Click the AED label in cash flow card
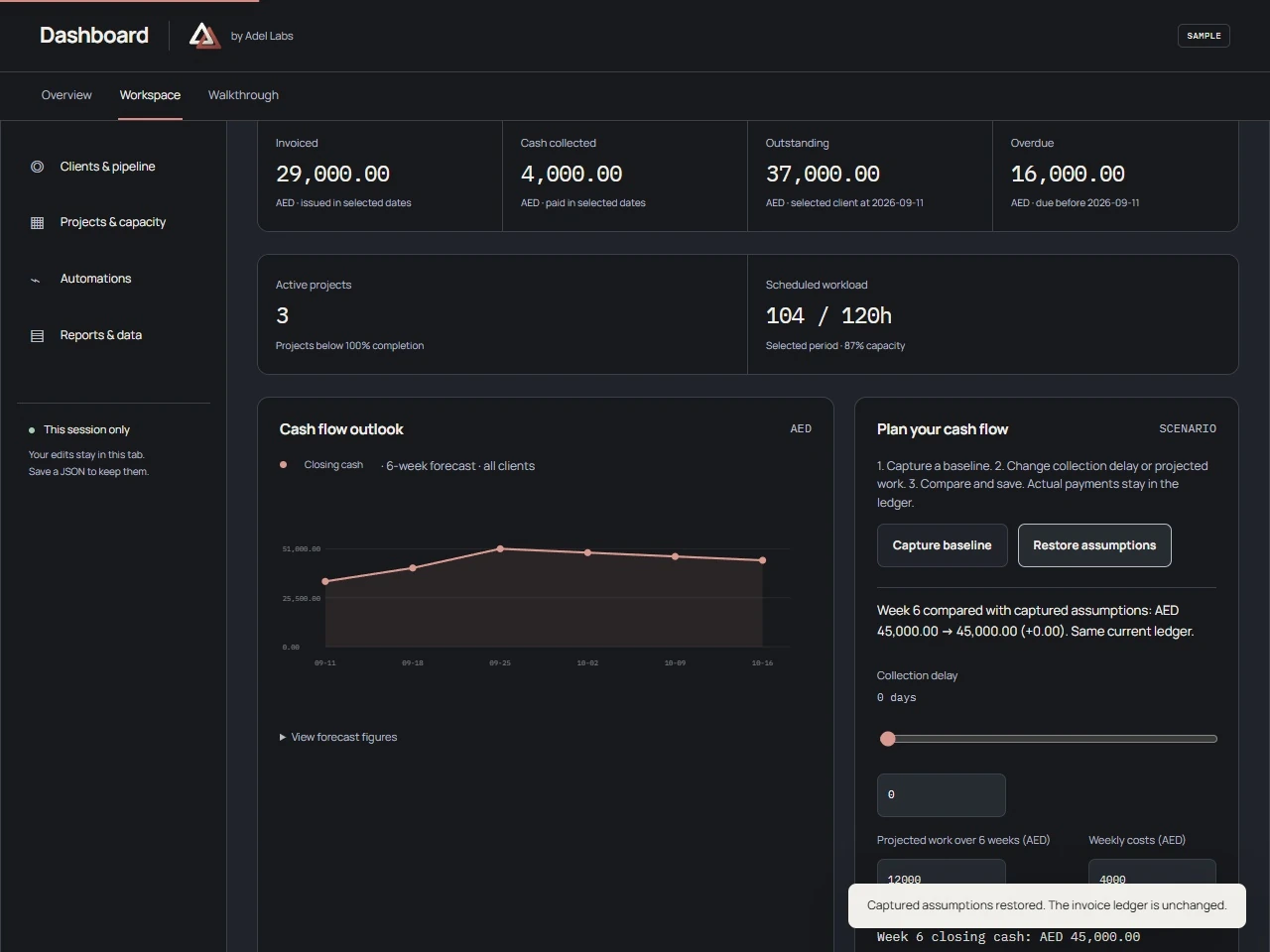 [801, 429]
